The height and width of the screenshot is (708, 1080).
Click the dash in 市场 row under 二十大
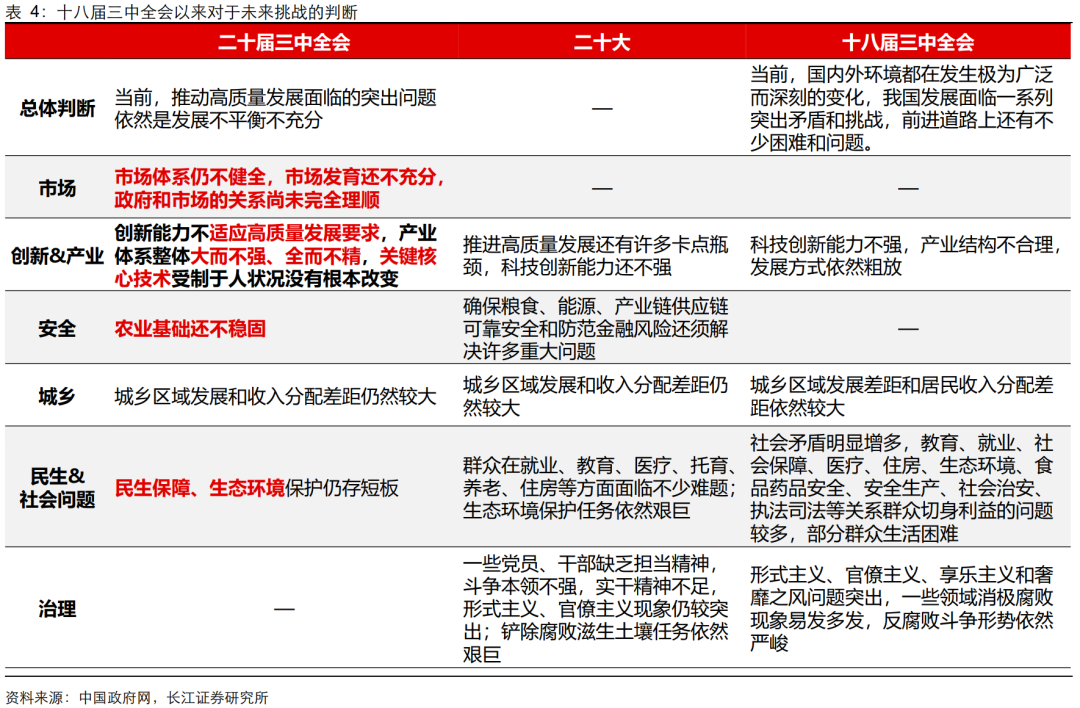pos(601,188)
